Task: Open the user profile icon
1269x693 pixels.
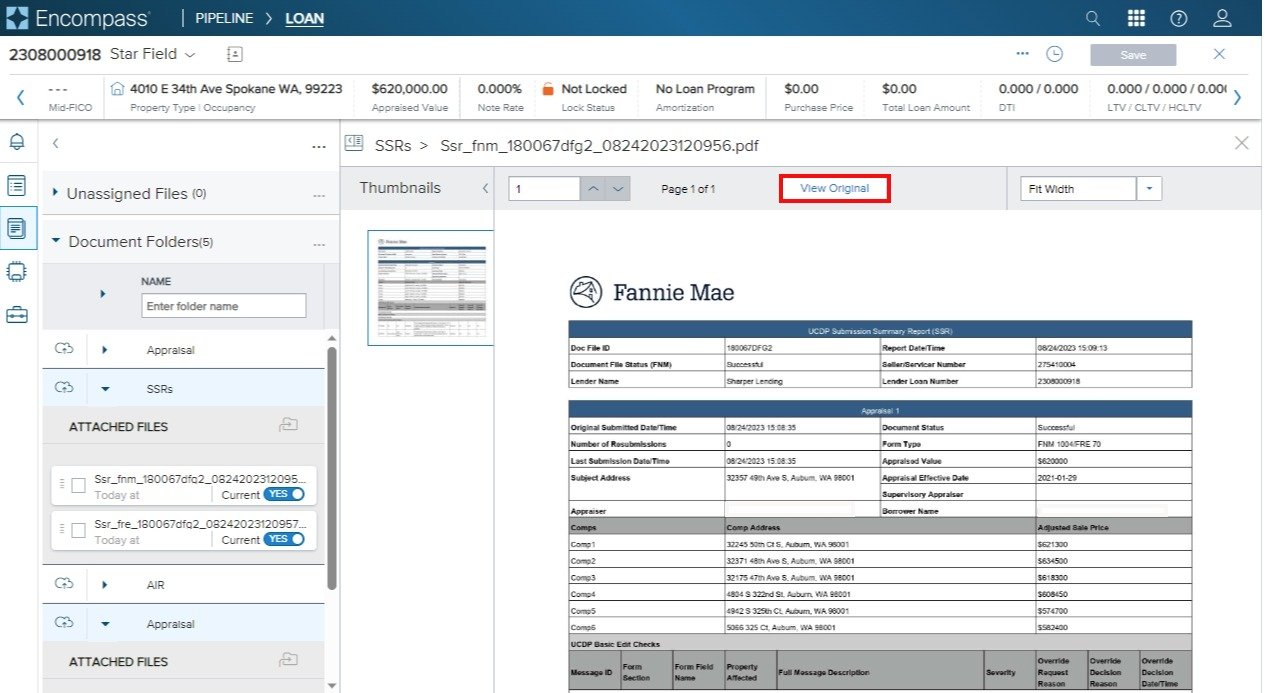Action: (1222, 18)
